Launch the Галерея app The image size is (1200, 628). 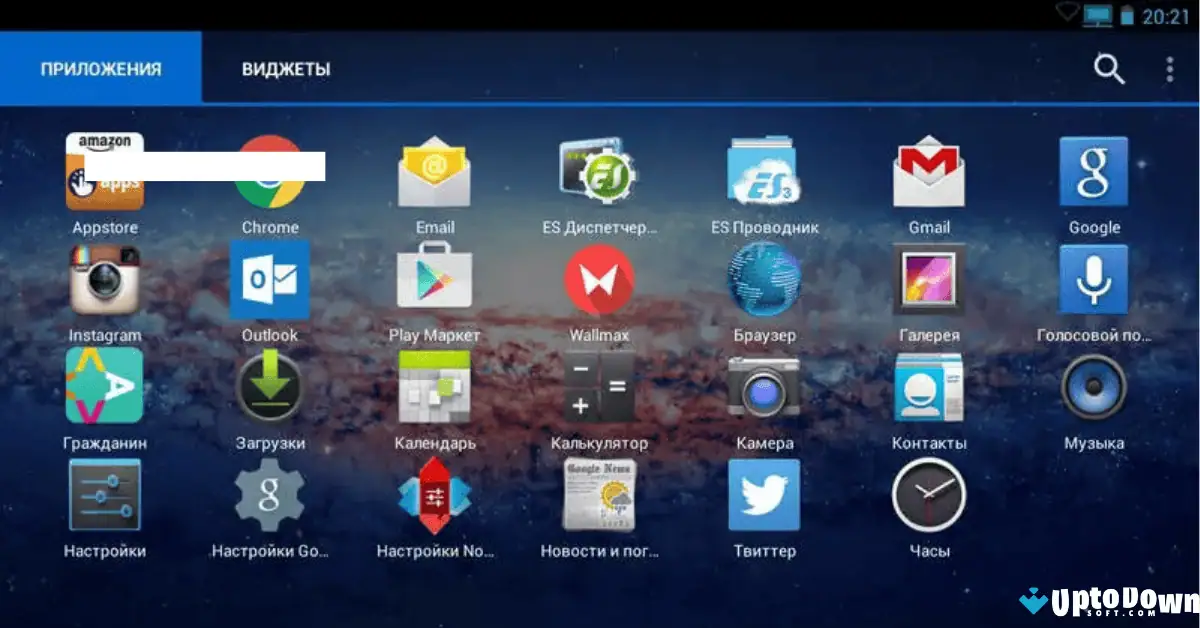click(x=928, y=281)
